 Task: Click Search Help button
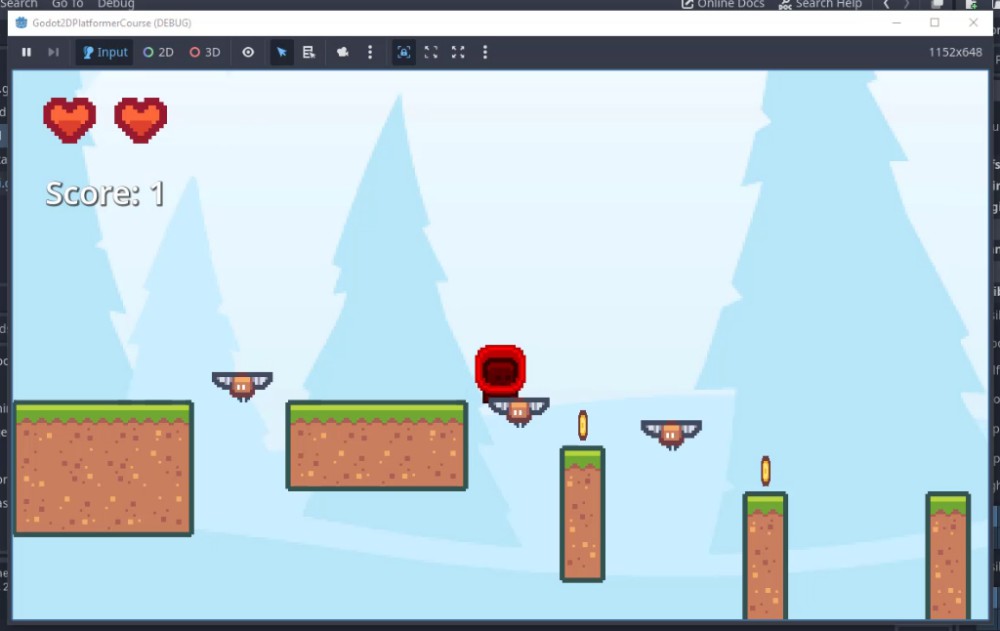tap(820, 4)
